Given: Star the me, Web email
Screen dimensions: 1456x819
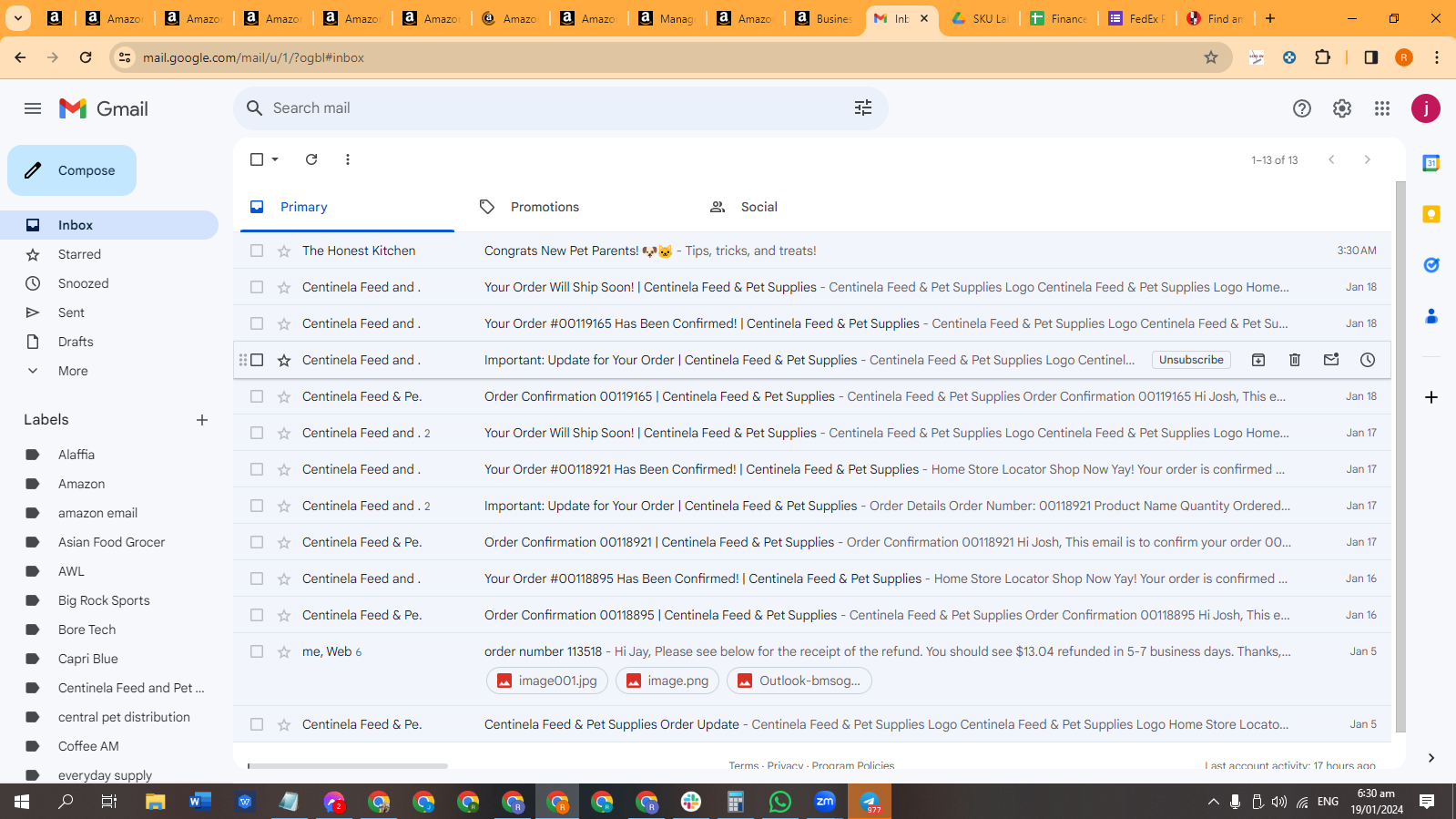Looking at the screenshot, I should (x=284, y=651).
